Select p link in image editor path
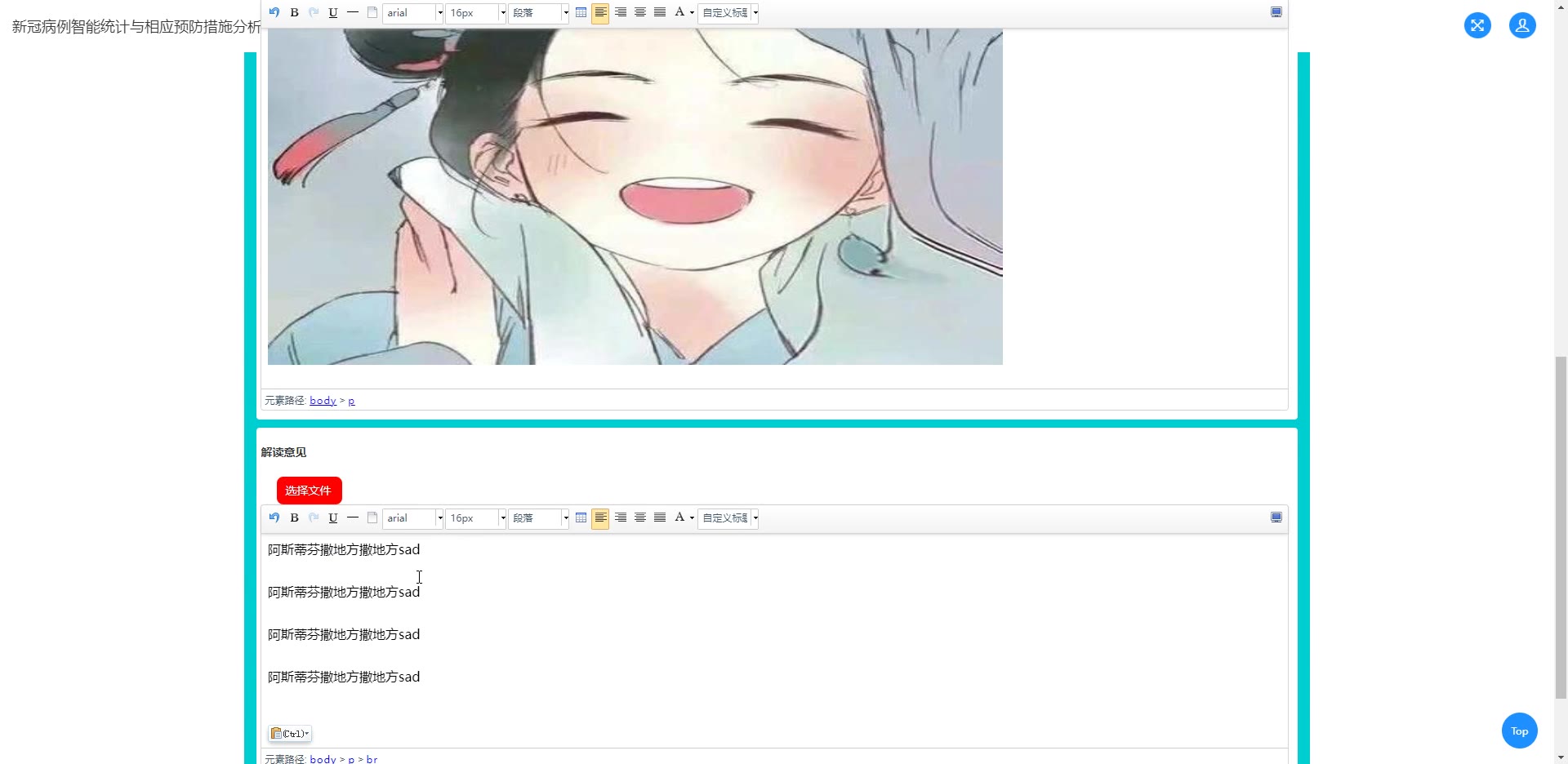The image size is (1568, 764). (351, 401)
